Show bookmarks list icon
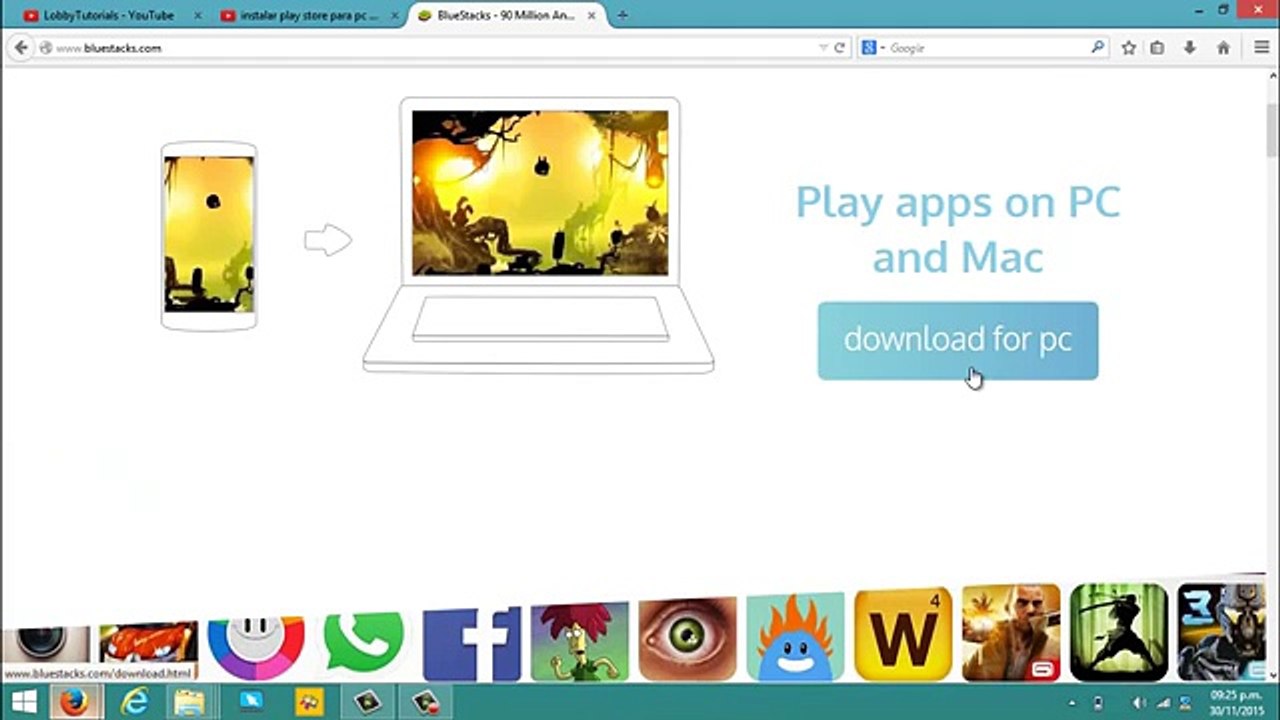The image size is (1280, 720). [1157, 47]
